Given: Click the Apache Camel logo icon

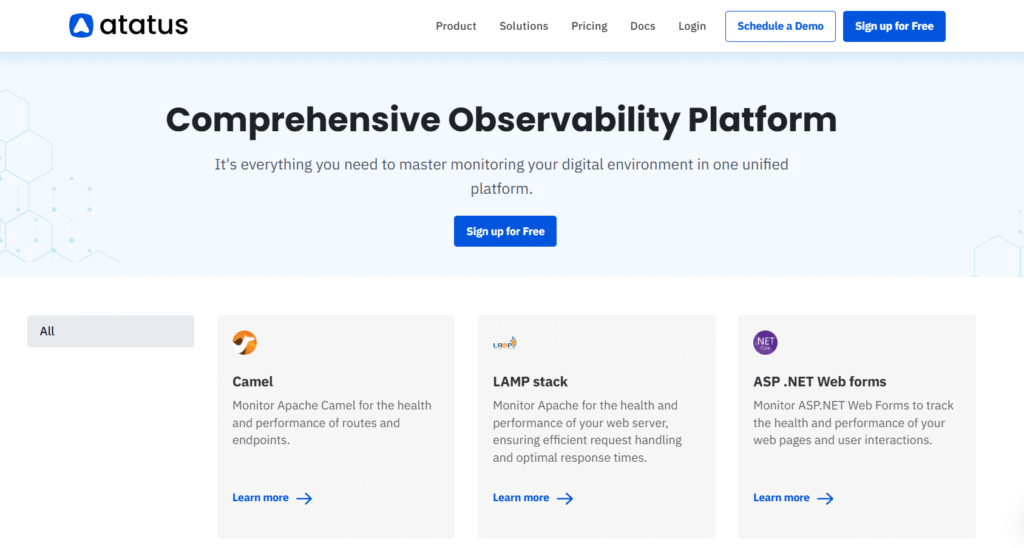Looking at the screenshot, I should pyautogui.click(x=245, y=343).
